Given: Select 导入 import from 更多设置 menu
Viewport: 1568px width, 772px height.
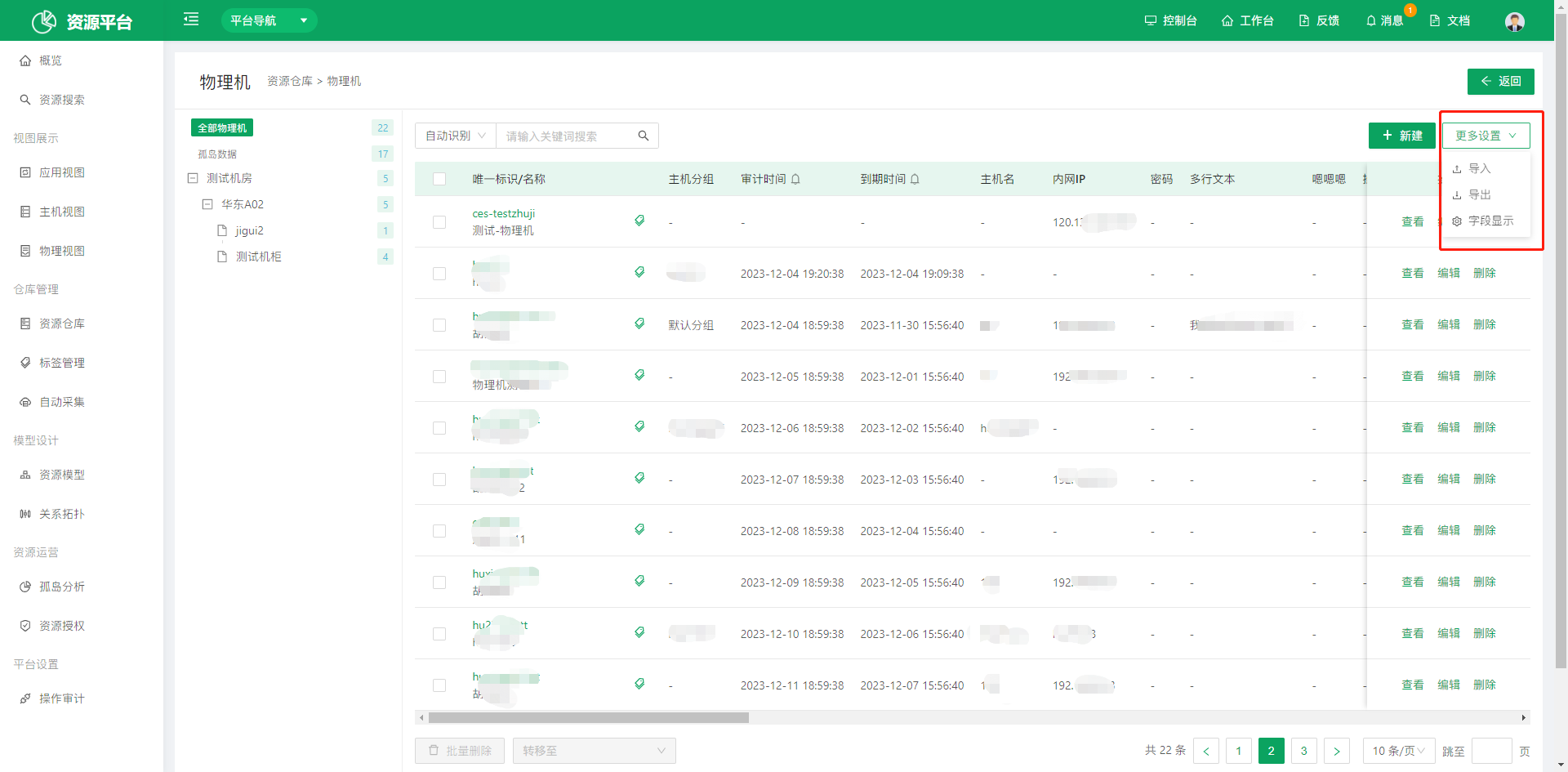Looking at the screenshot, I should tap(1486, 168).
